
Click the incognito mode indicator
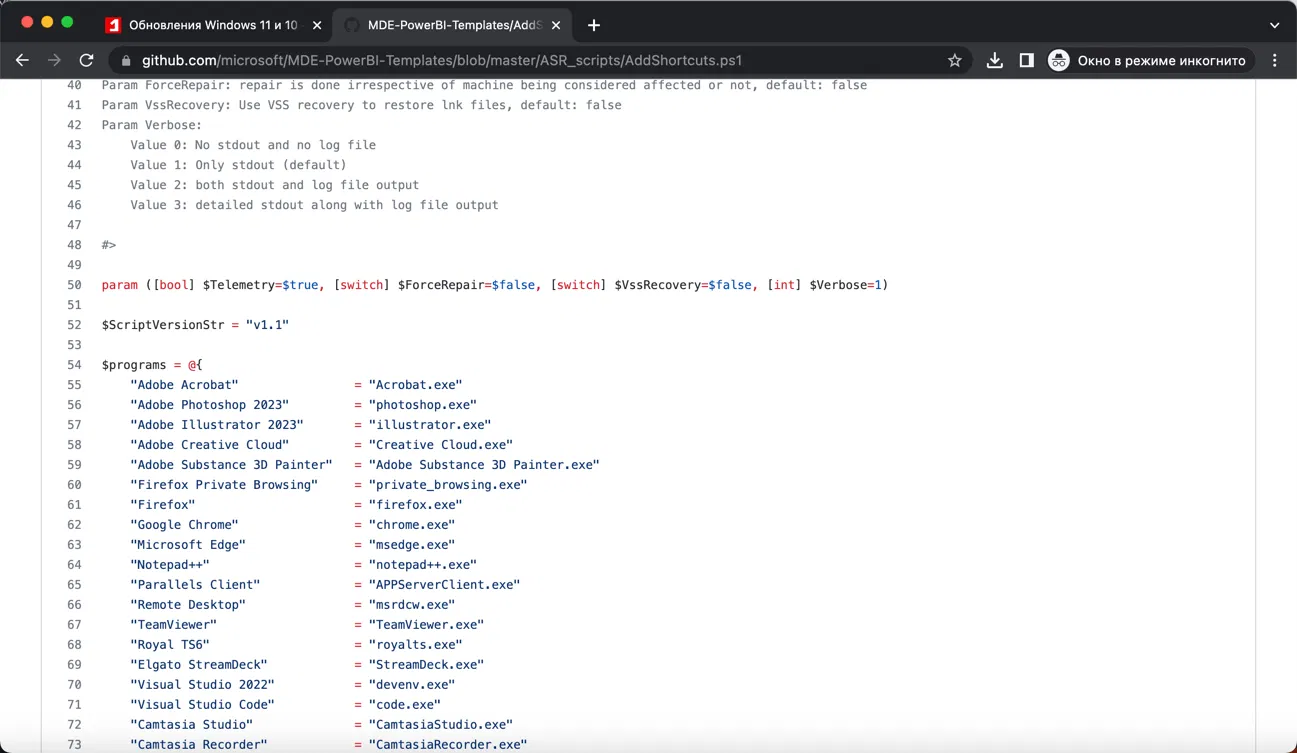1150,61
